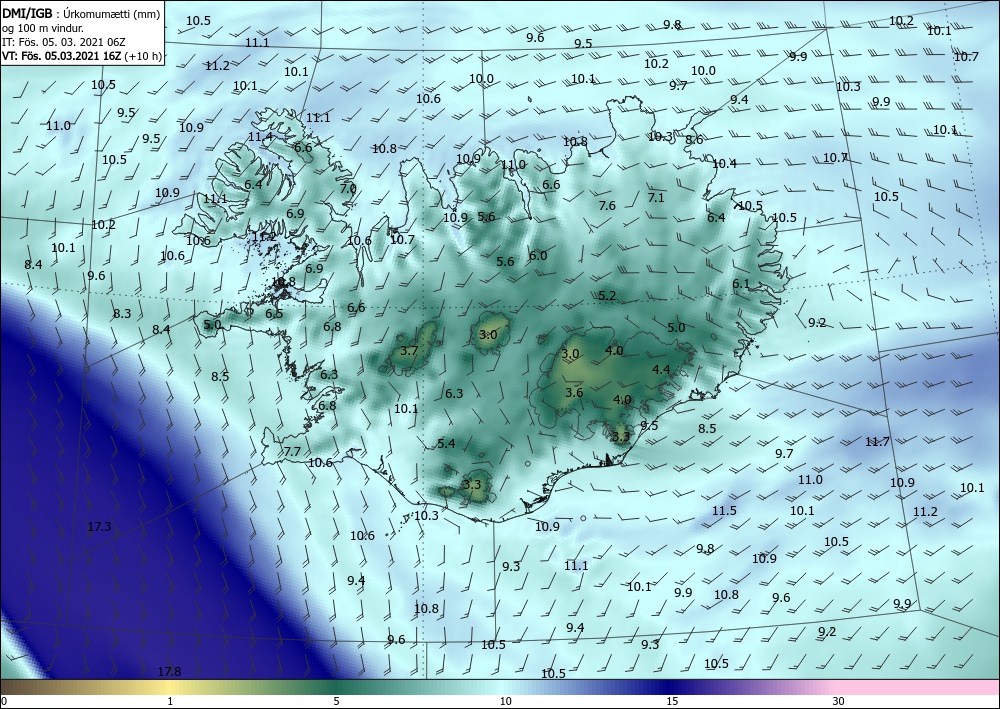Click the legend label "0"

tap(4, 701)
